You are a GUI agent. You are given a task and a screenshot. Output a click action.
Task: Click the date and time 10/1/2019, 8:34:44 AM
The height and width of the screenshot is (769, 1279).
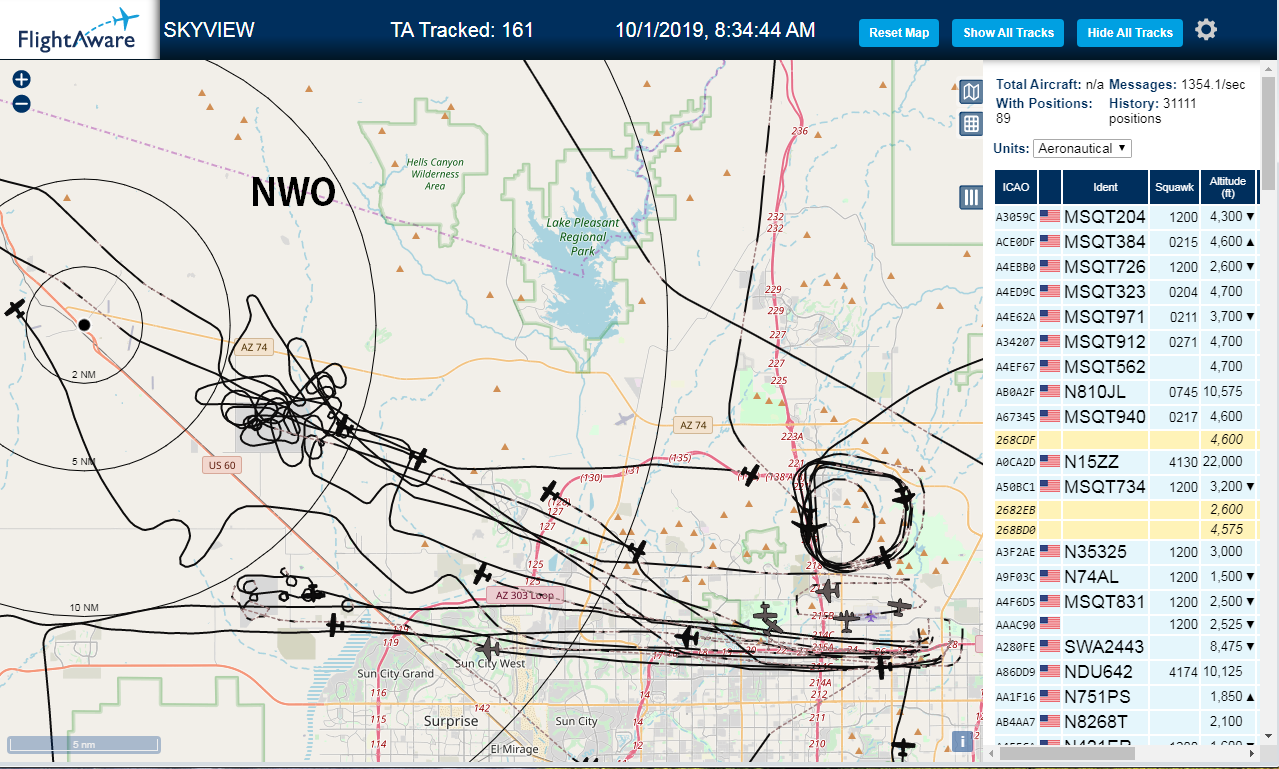tap(715, 30)
